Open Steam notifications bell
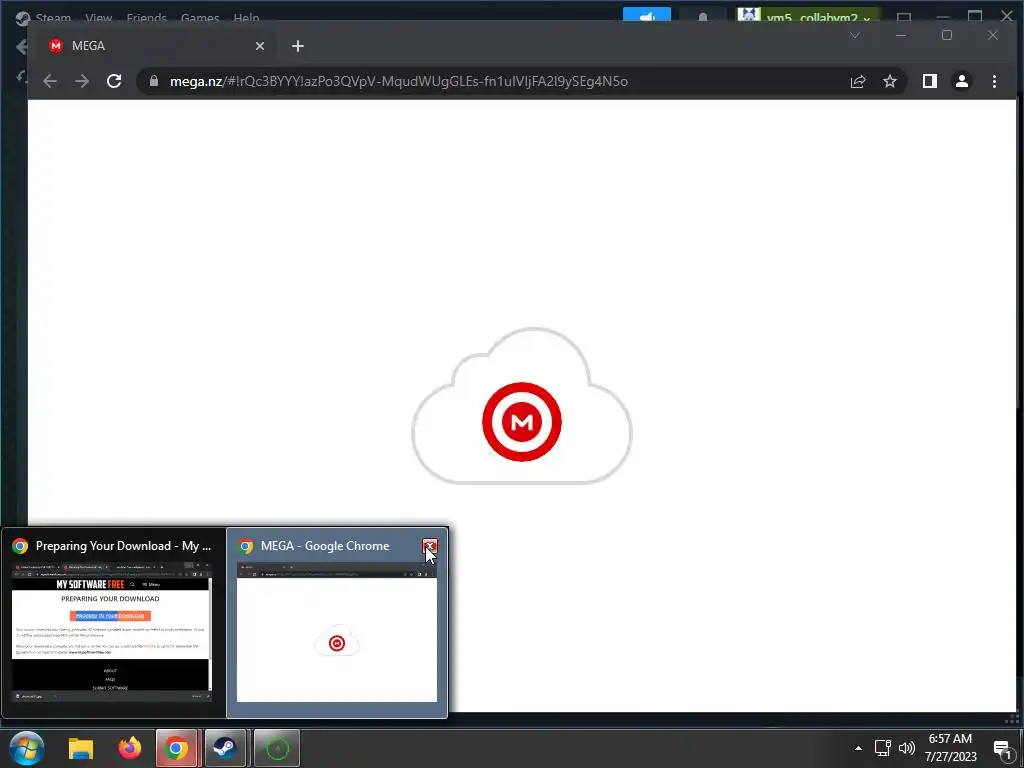The height and width of the screenshot is (768, 1024). click(x=703, y=16)
